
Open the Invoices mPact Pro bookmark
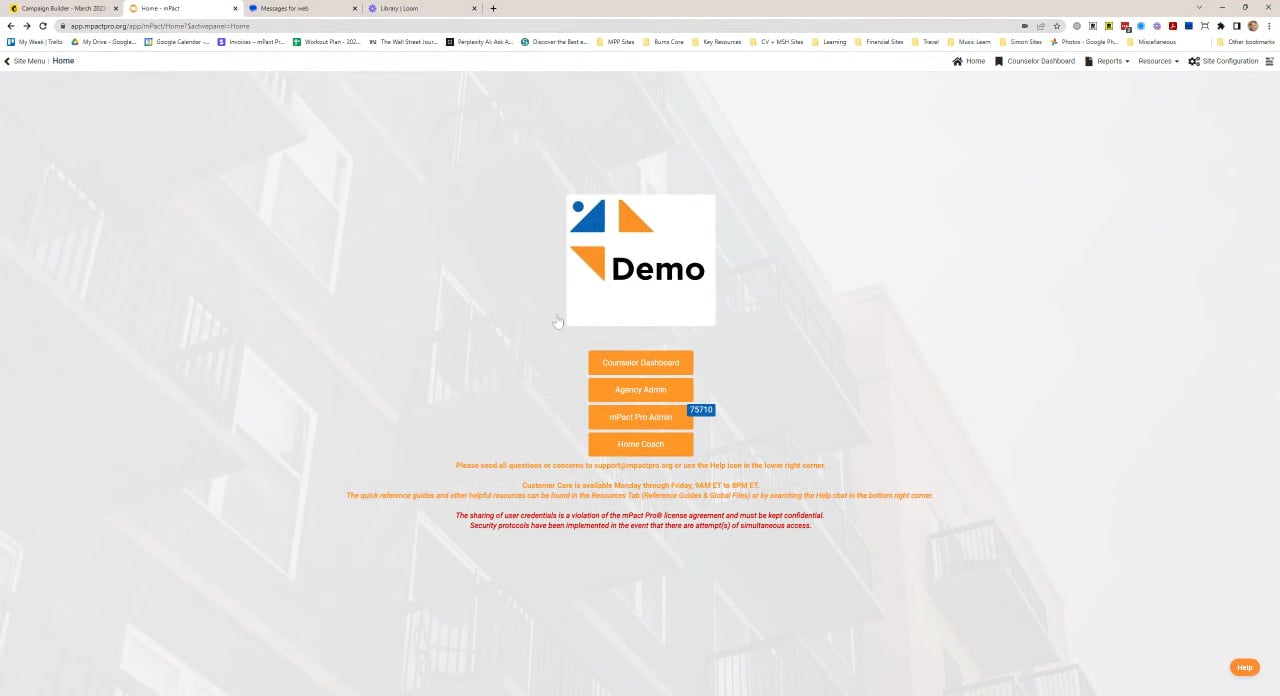coord(251,42)
